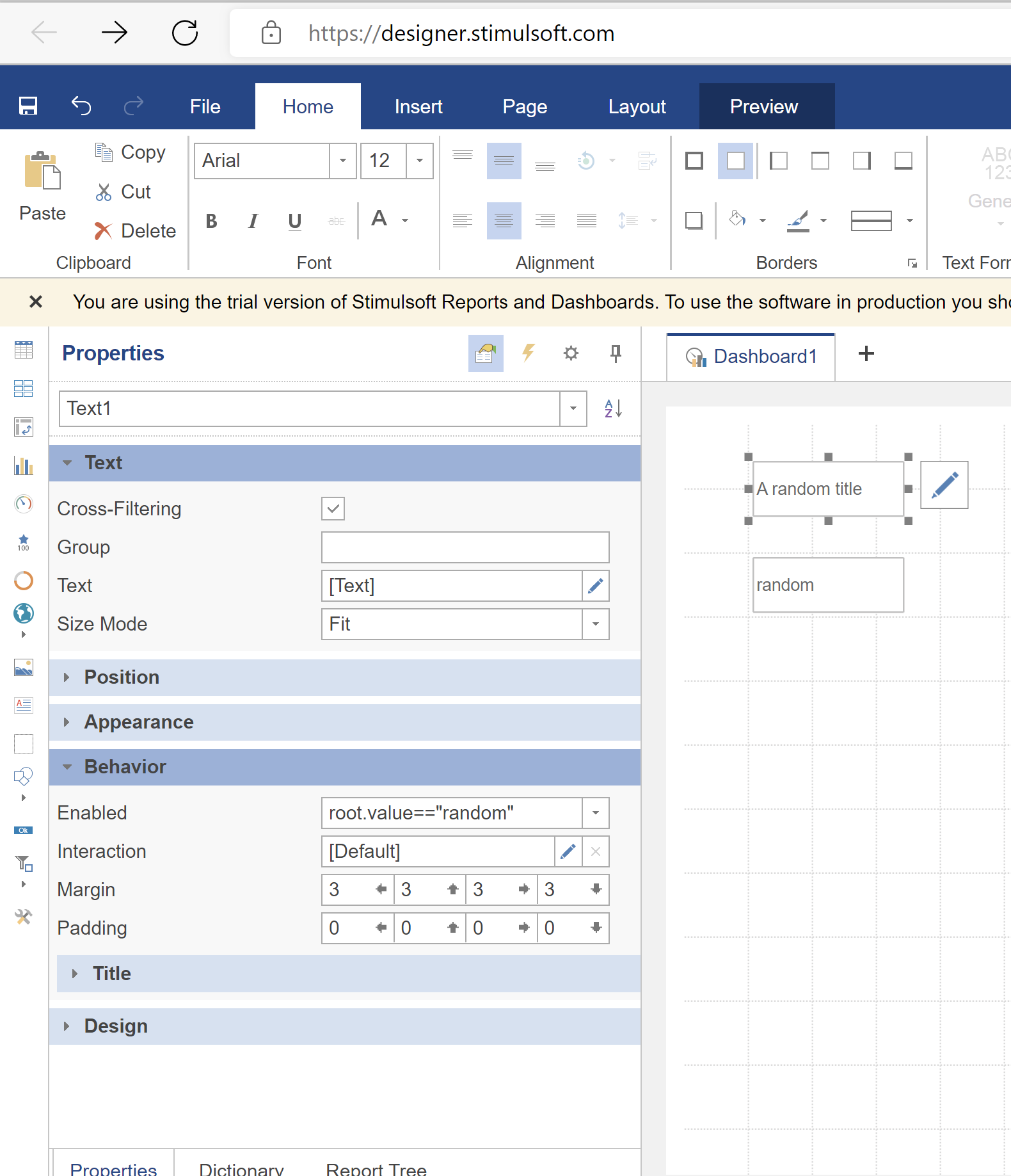
Task: Cut the selected component
Action: [123, 192]
